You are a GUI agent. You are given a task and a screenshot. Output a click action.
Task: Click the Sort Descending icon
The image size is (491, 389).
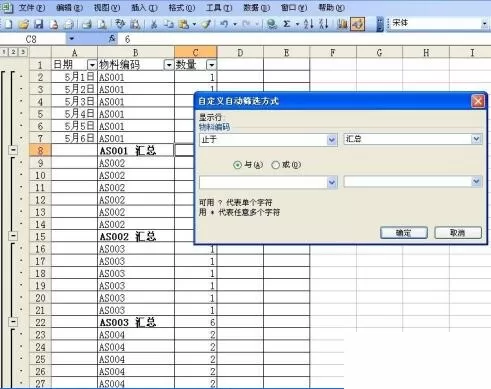(324, 24)
